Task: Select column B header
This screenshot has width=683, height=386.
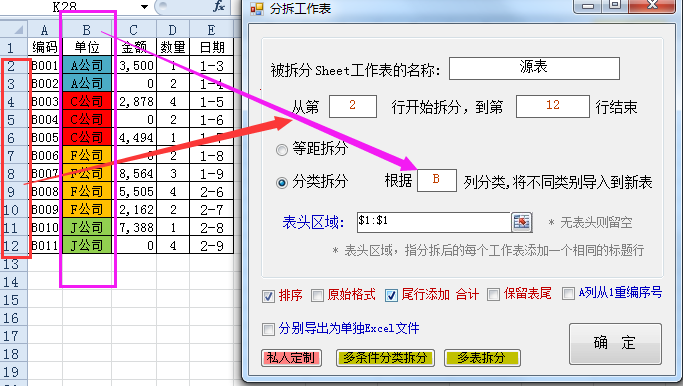Action: coord(87,30)
